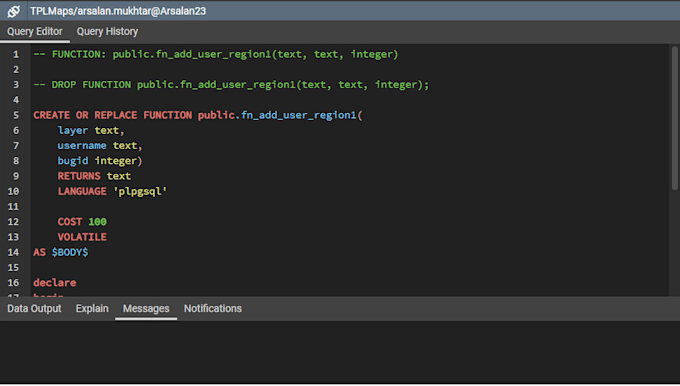Click the VOLATILE keyword on line 13
Image resolution: width=680 pixels, height=386 pixels.
82,237
